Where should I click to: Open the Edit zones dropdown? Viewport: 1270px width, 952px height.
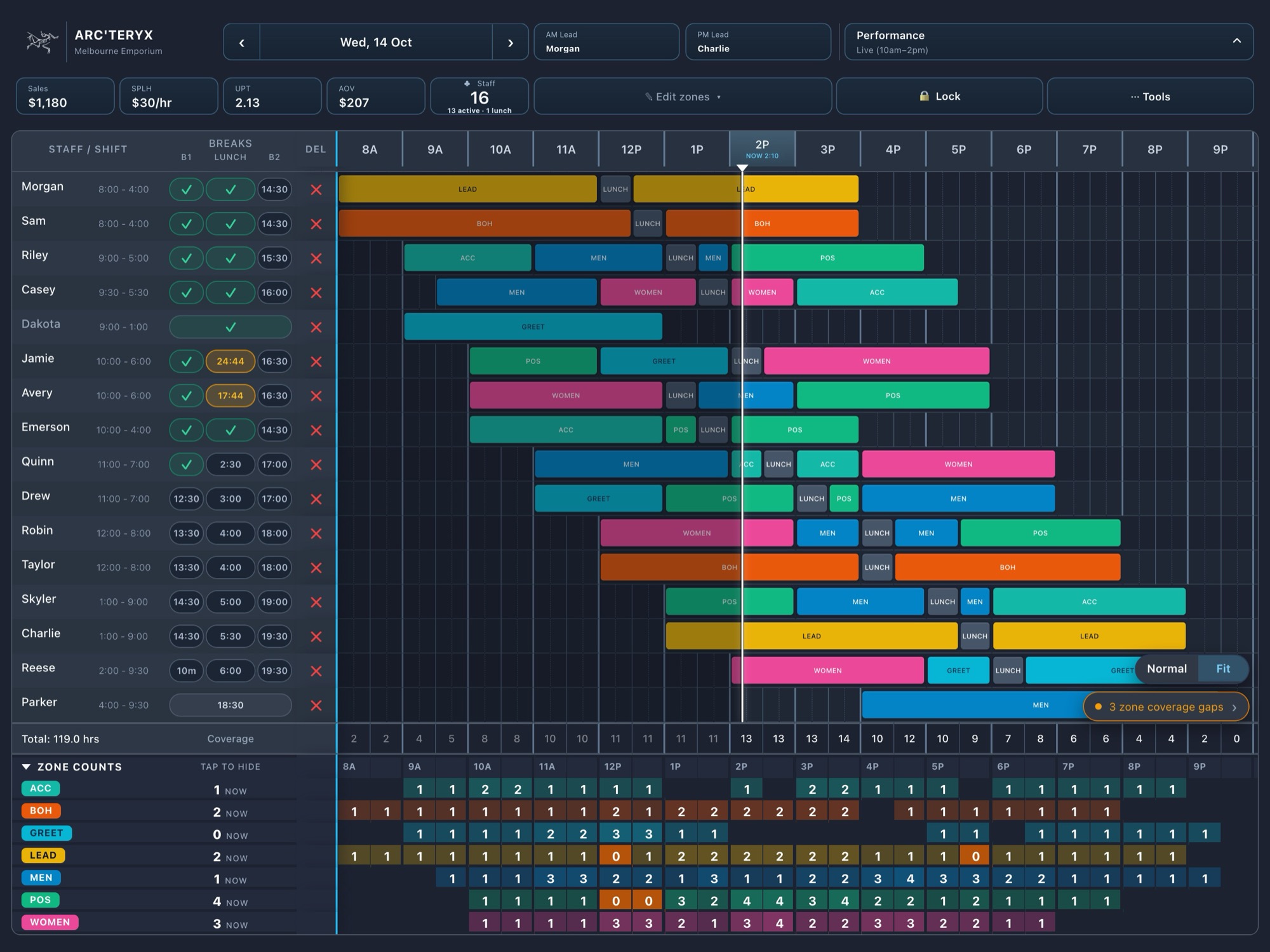pyautogui.click(x=683, y=97)
